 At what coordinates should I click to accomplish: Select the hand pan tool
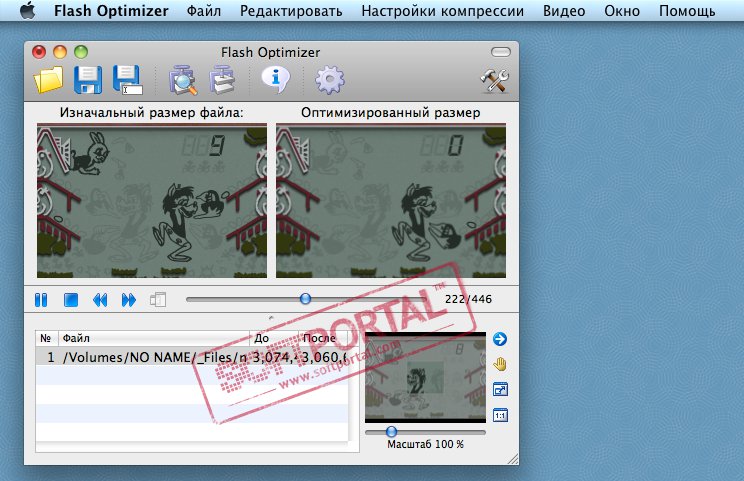(x=500, y=364)
